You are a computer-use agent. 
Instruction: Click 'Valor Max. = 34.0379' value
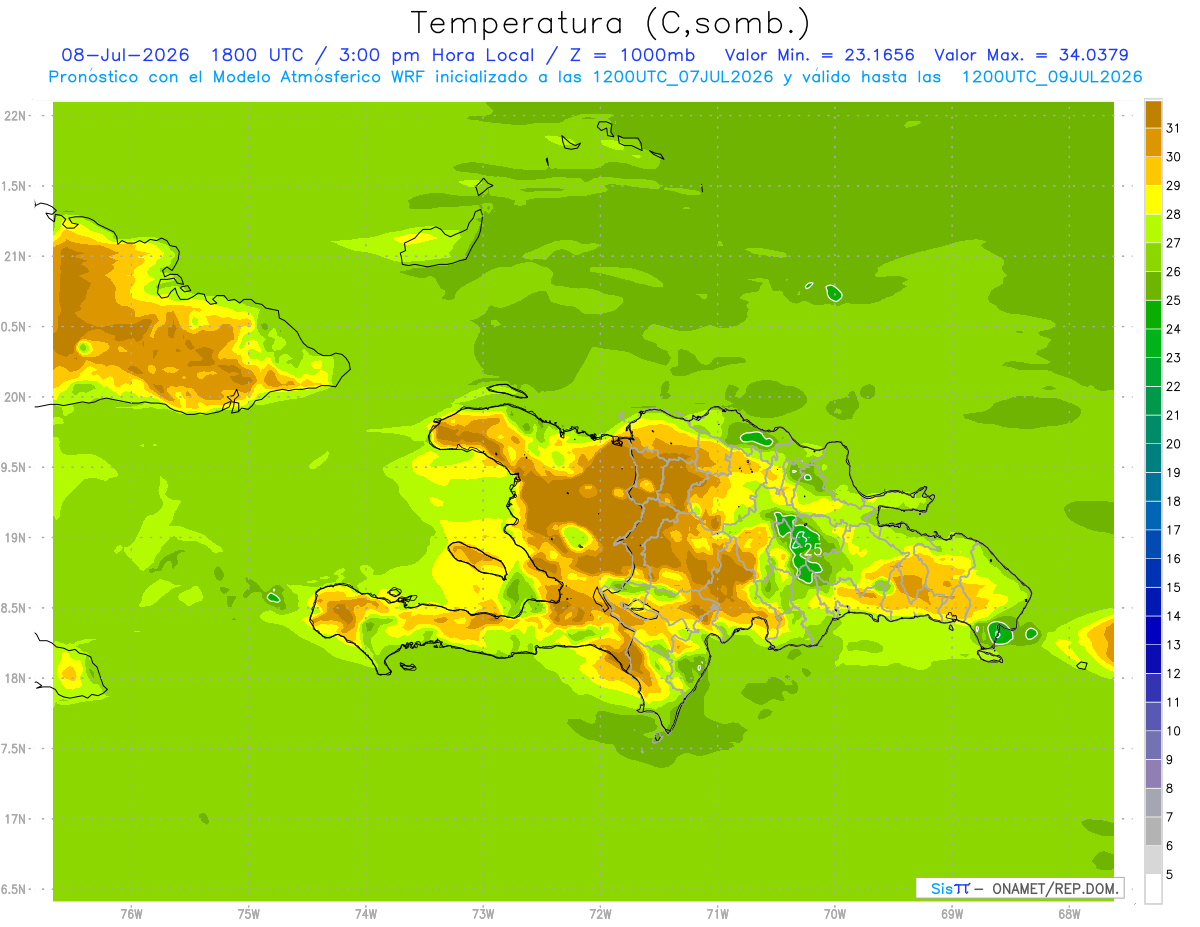tap(1031, 55)
